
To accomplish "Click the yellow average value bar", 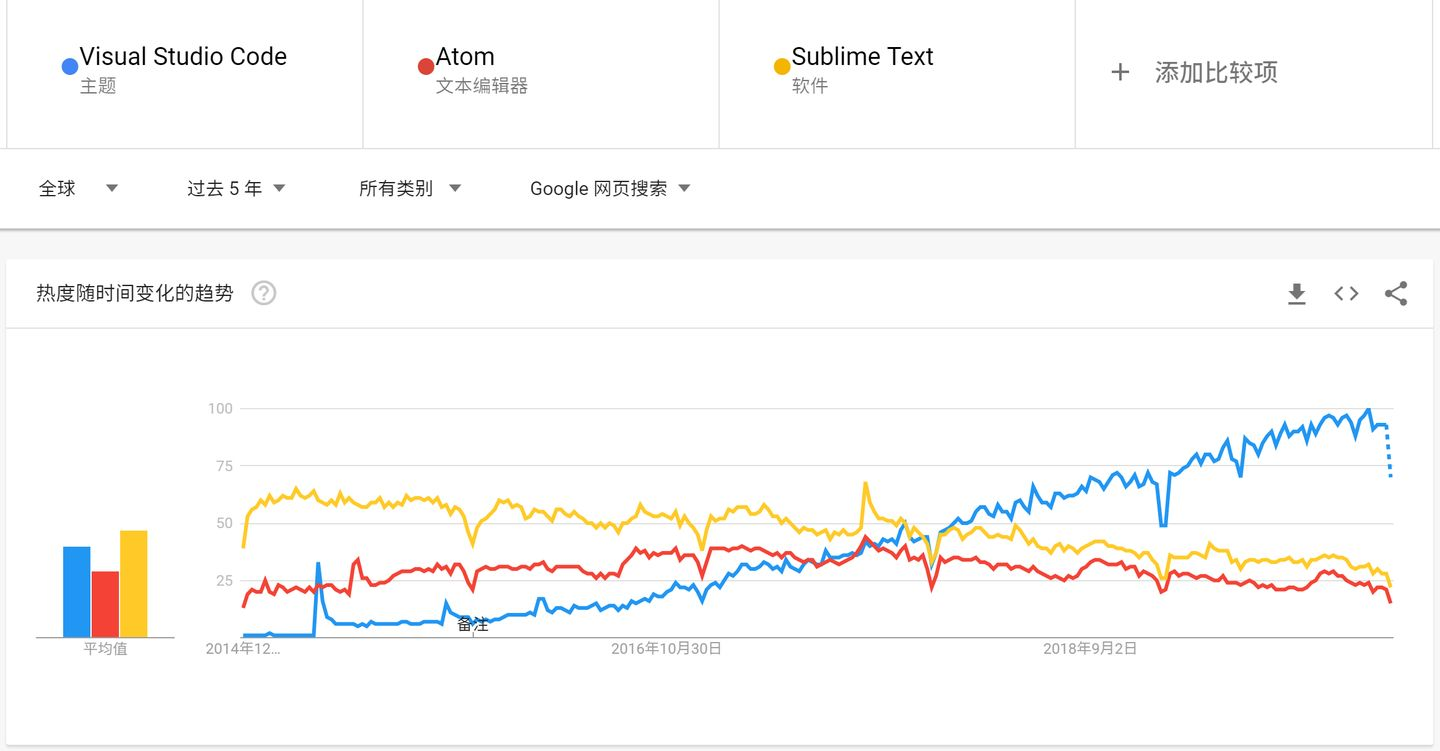I will (x=133, y=583).
